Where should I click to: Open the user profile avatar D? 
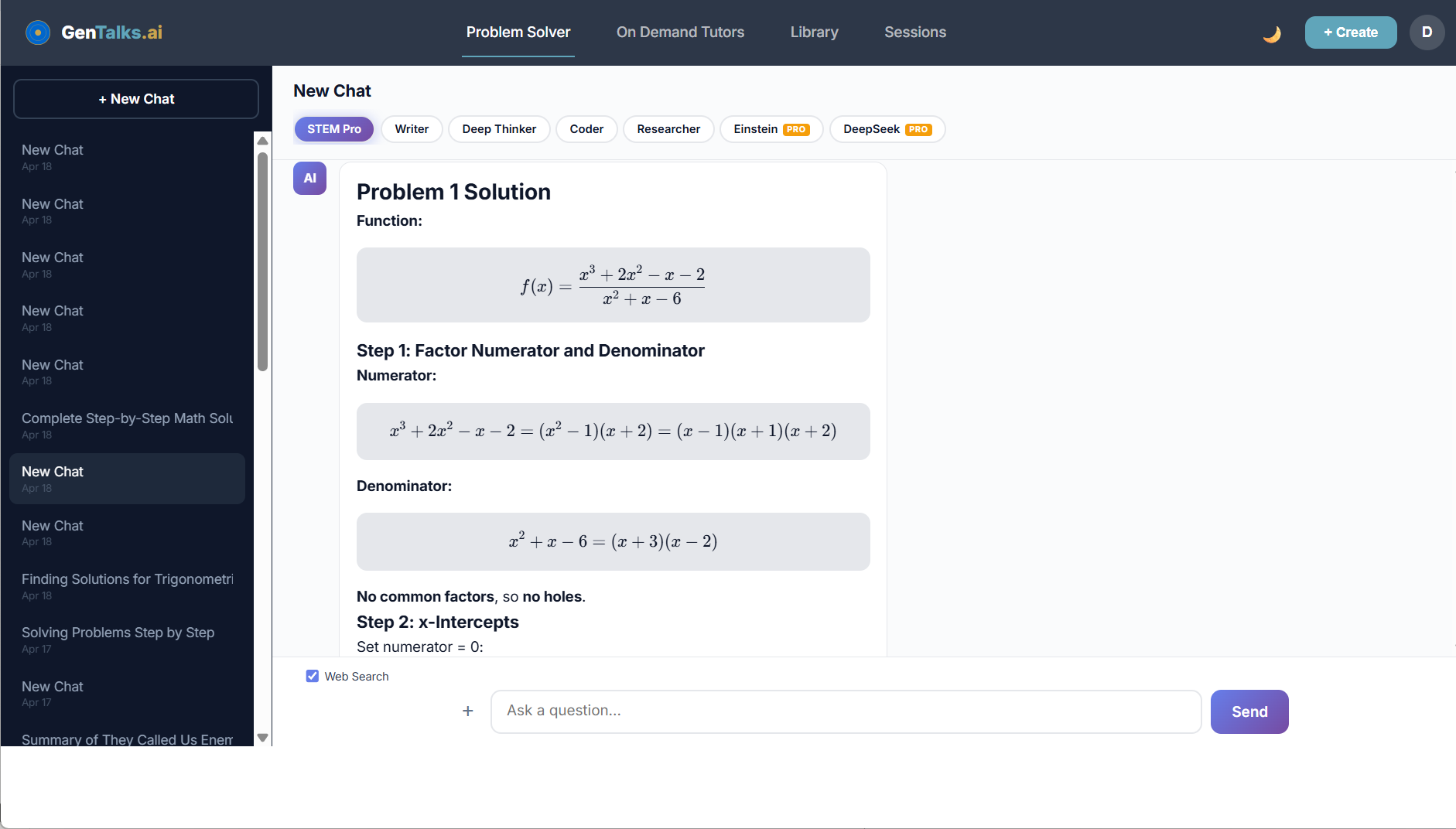1427,32
